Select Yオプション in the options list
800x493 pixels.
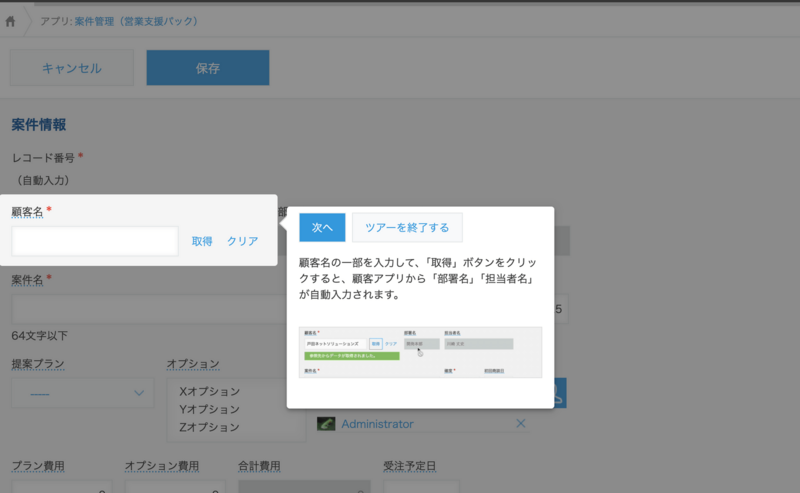point(209,410)
